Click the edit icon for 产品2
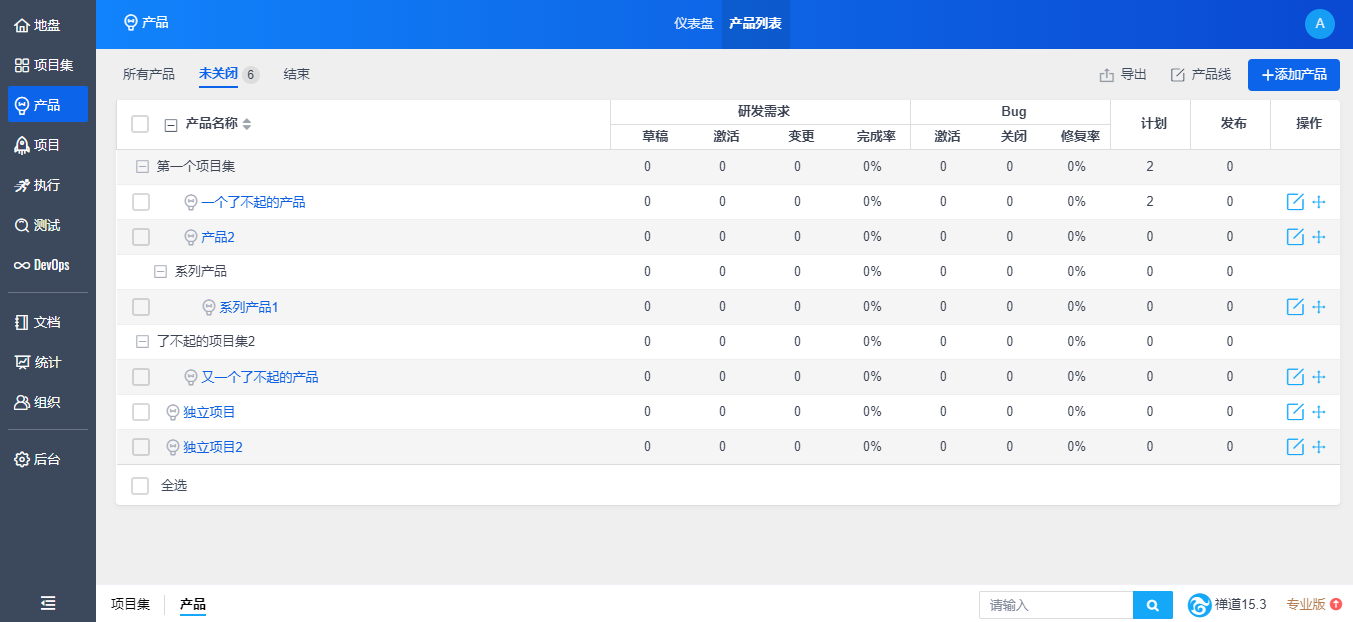The height and width of the screenshot is (622, 1353). pos(1295,237)
